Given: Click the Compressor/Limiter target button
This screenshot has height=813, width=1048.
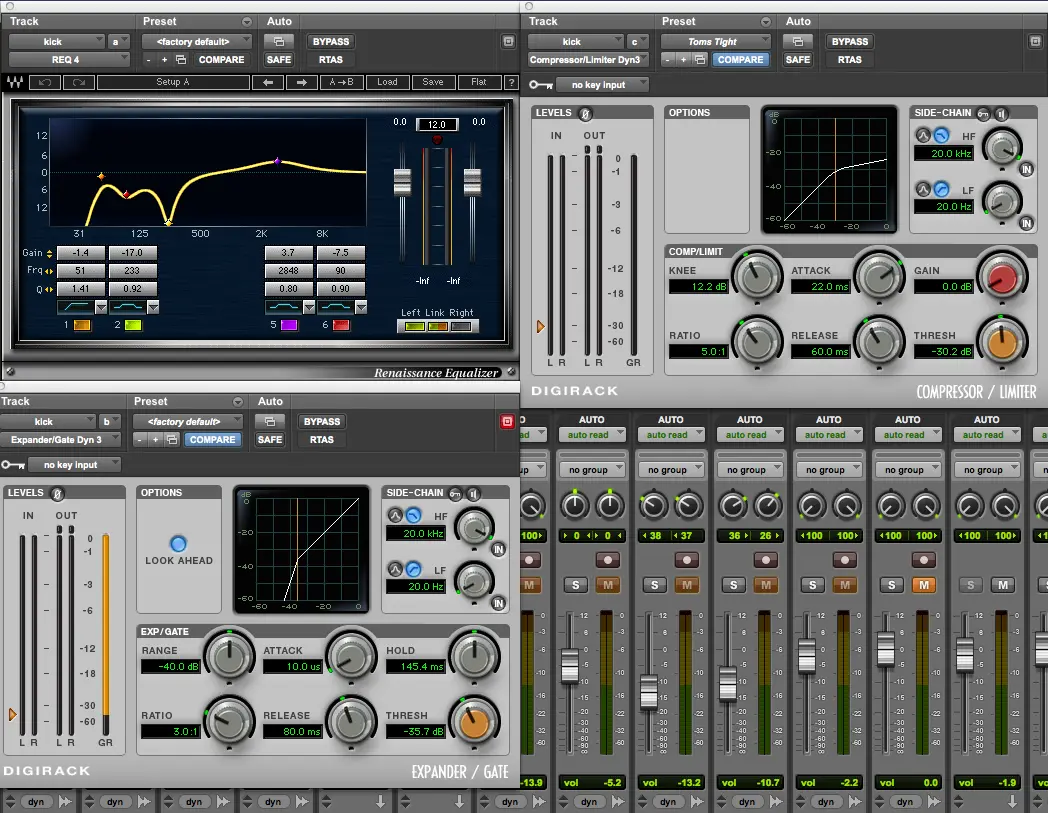Looking at the screenshot, I should [1035, 41].
